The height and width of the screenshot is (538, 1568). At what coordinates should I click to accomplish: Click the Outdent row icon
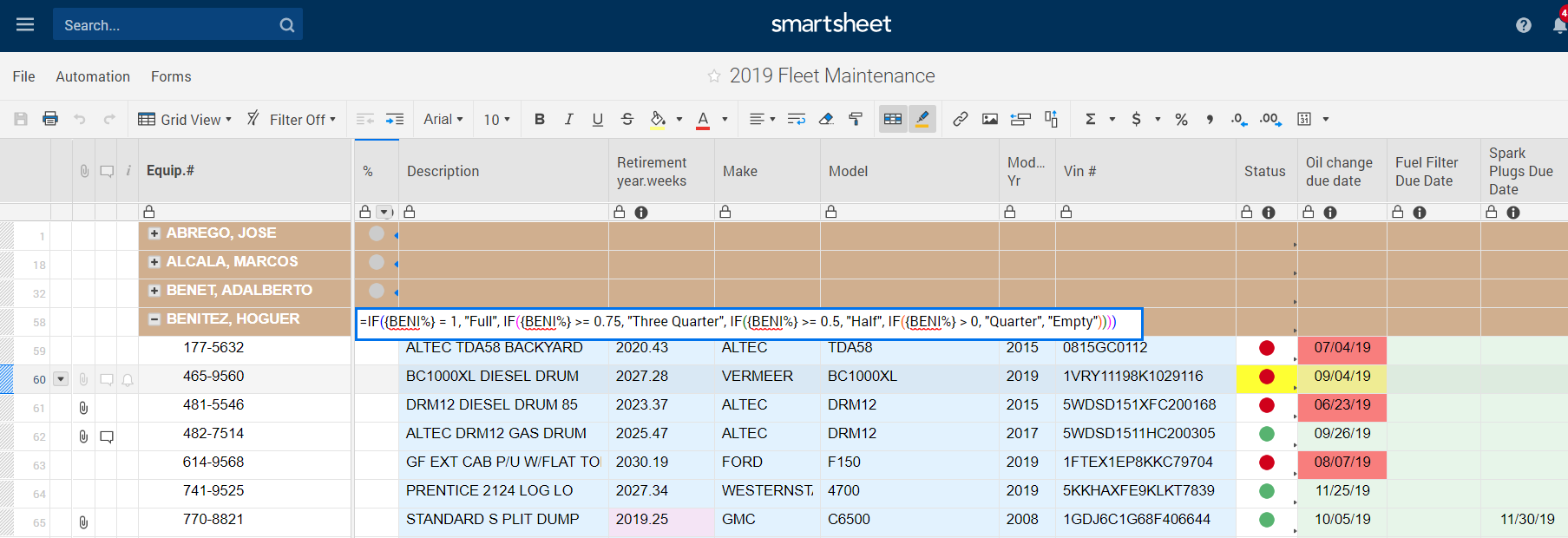tap(365, 119)
